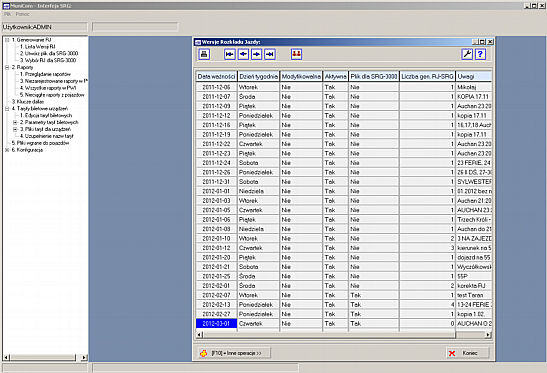Select '3. Wybór RJ dla SRG-3000'
Screen dimensions: 547x373
48,60
